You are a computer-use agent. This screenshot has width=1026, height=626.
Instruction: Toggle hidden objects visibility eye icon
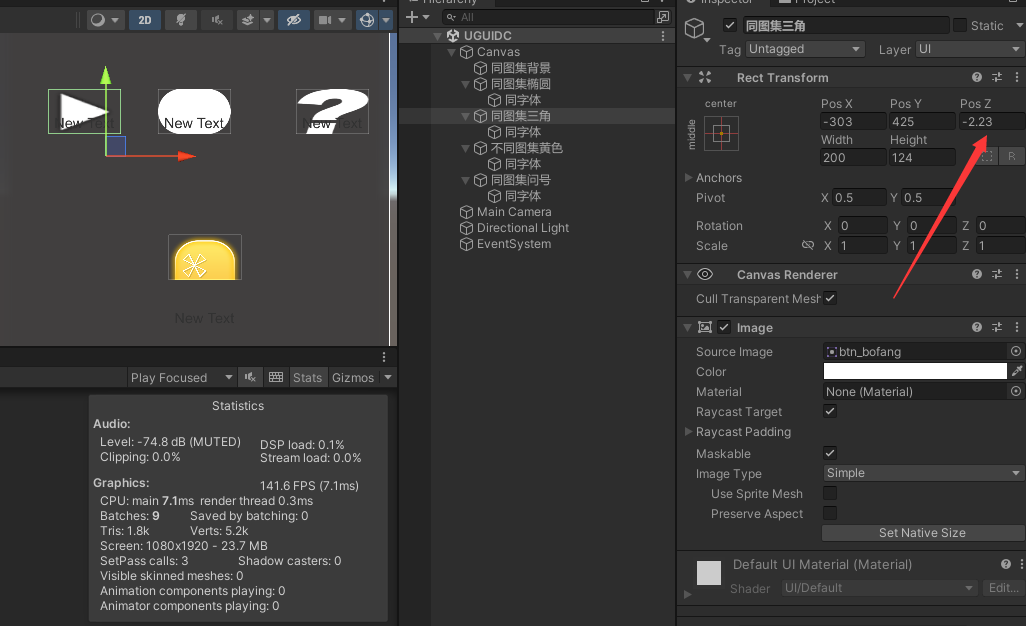(x=294, y=20)
